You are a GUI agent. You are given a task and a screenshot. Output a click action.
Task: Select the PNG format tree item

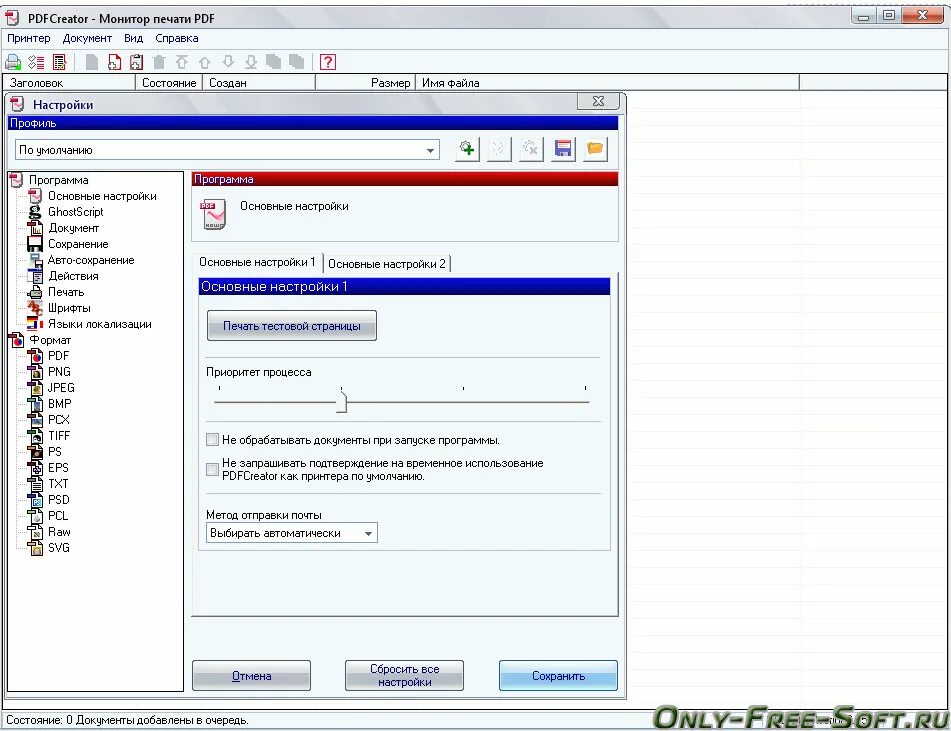pos(59,372)
